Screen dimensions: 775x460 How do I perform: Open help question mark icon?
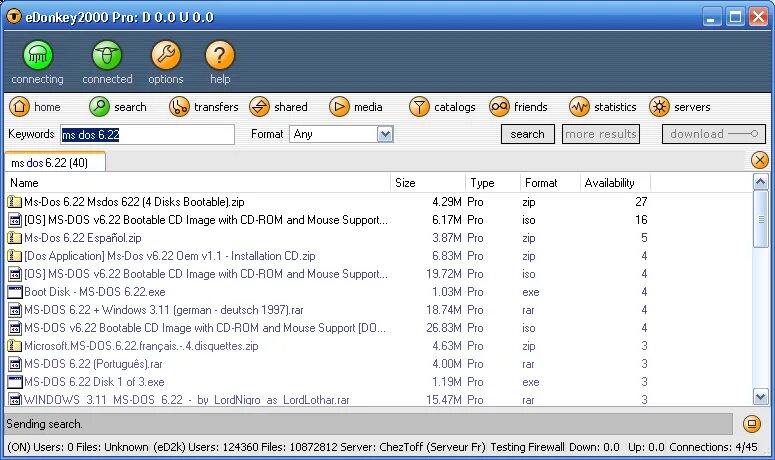pos(219,55)
